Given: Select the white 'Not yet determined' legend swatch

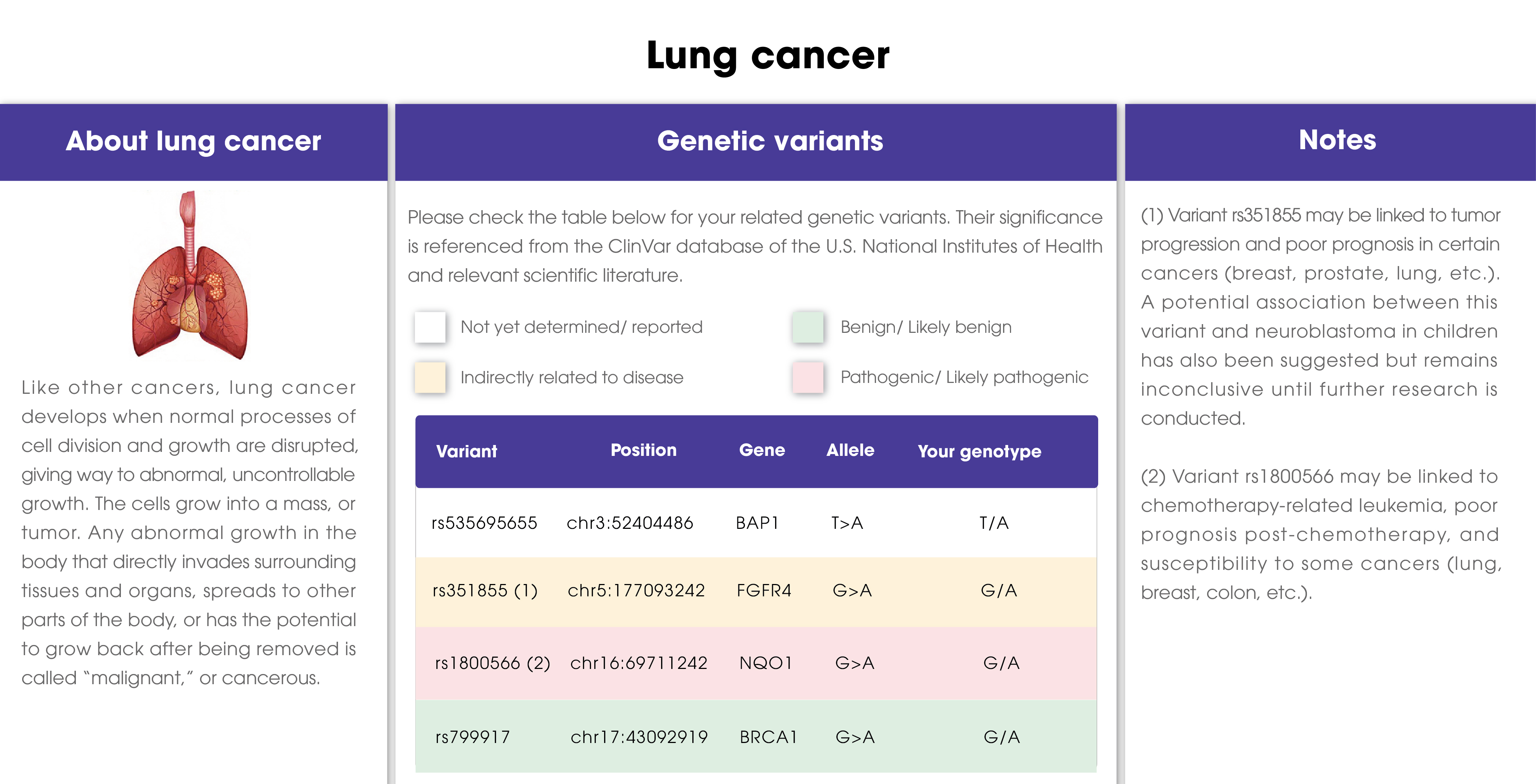Looking at the screenshot, I should tap(430, 327).
